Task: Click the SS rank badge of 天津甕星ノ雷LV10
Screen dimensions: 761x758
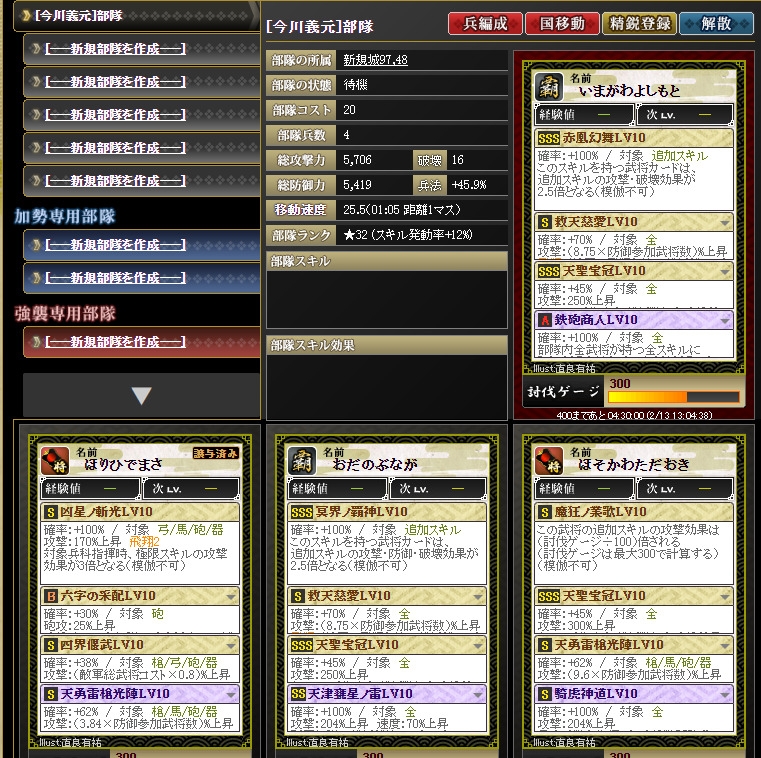Action: [298, 694]
